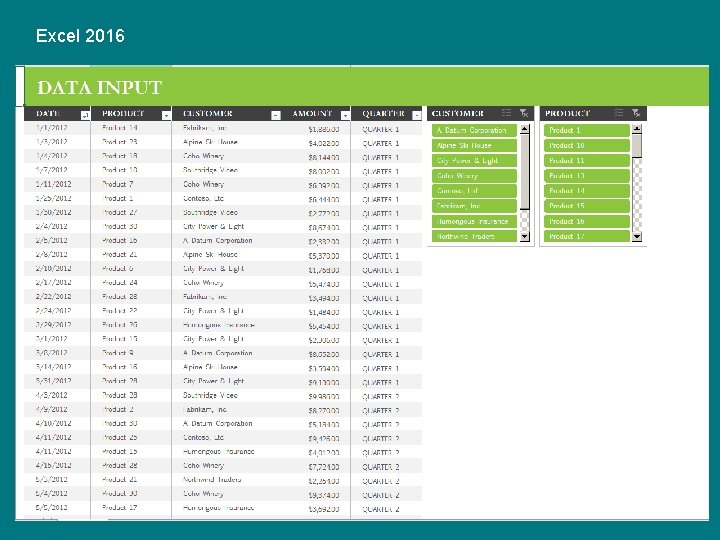The image size is (720, 540).
Task: Select Product 14 in PRODUCT slicer
Action: [586, 191]
